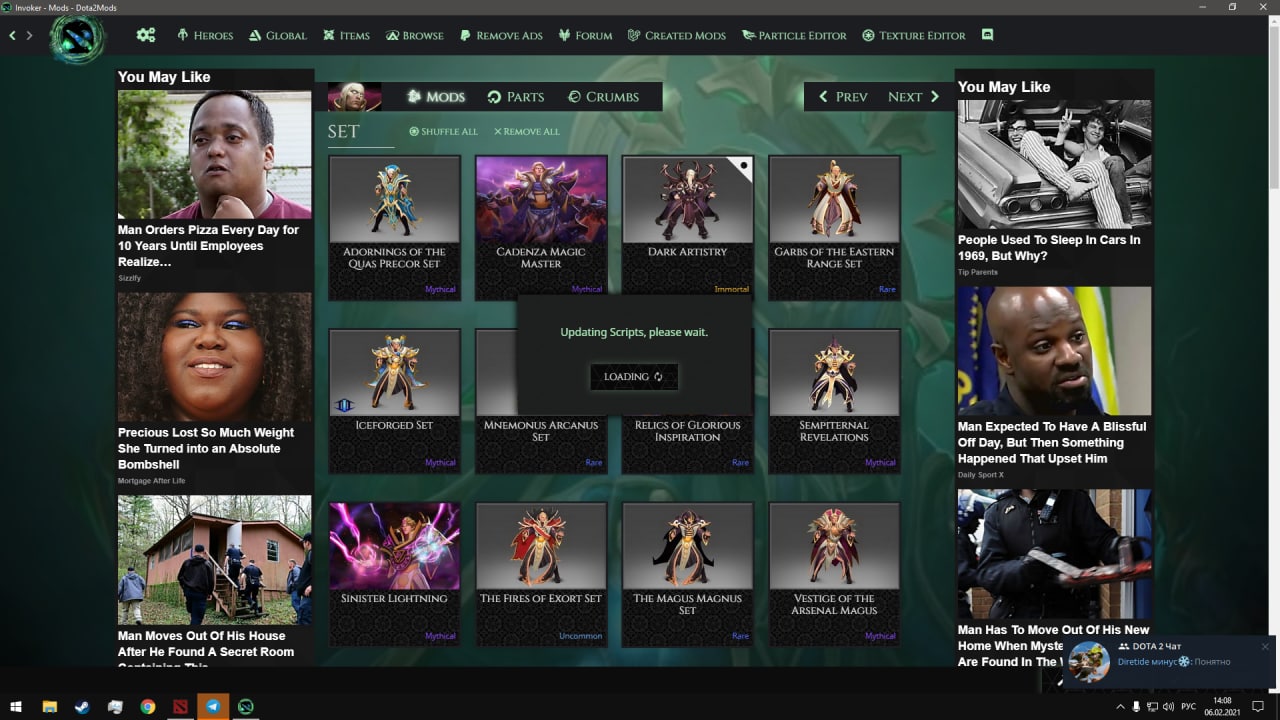
Task: Select the Dark Artistry set
Action: click(687, 227)
